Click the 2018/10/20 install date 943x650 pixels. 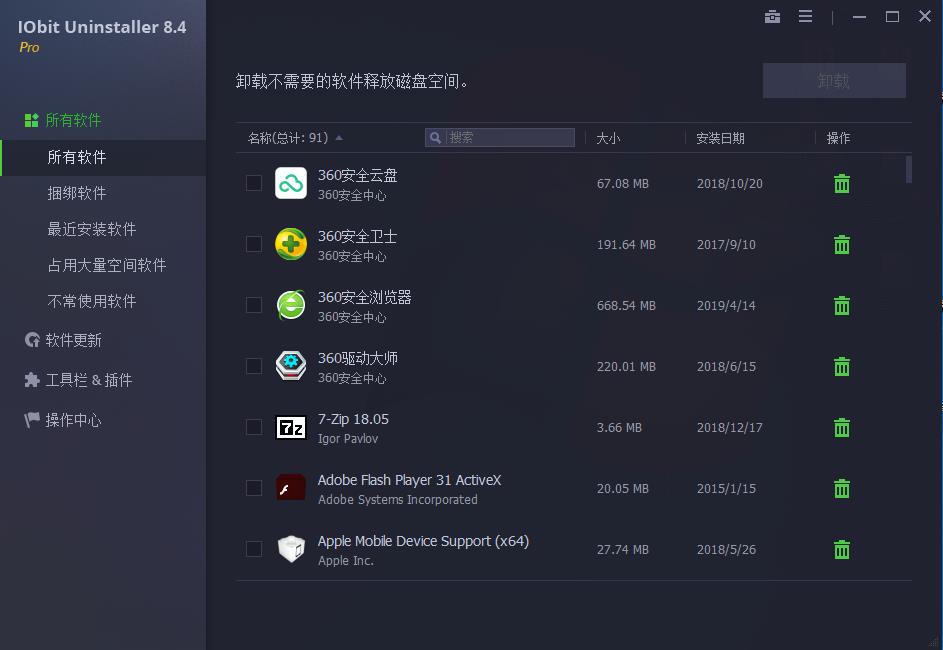tap(730, 183)
